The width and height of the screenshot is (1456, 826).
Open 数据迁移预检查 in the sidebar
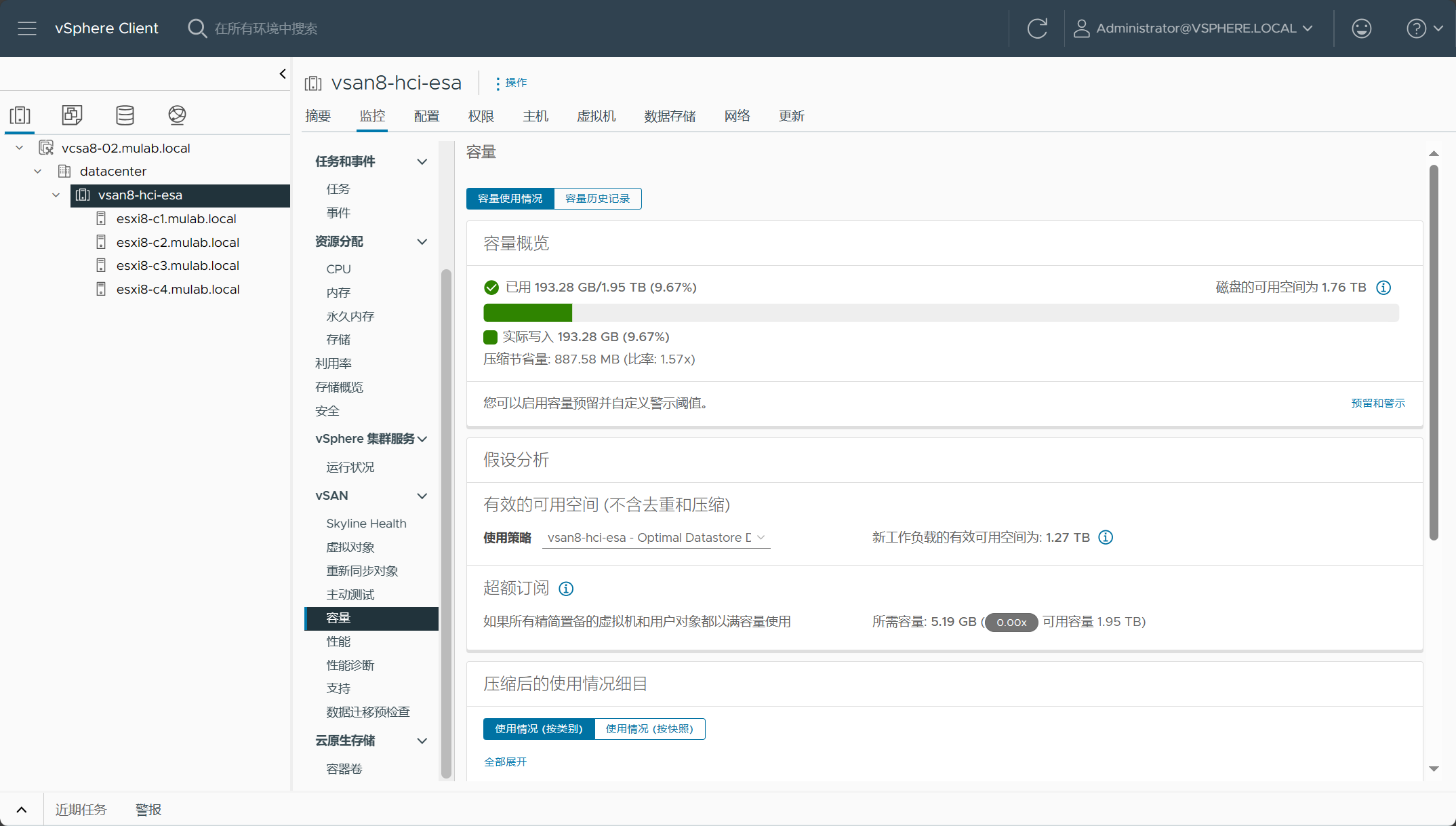[368, 712]
